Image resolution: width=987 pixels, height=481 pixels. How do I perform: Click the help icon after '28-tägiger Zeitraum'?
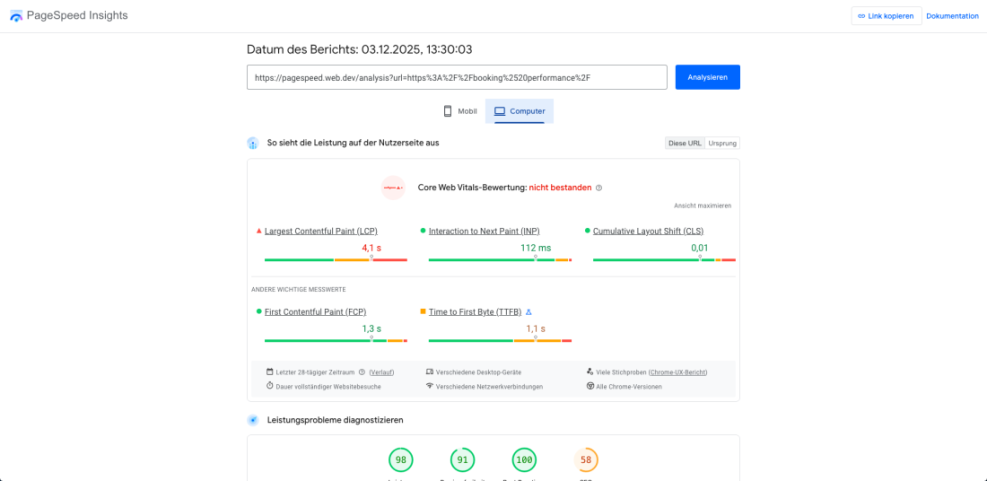362,372
